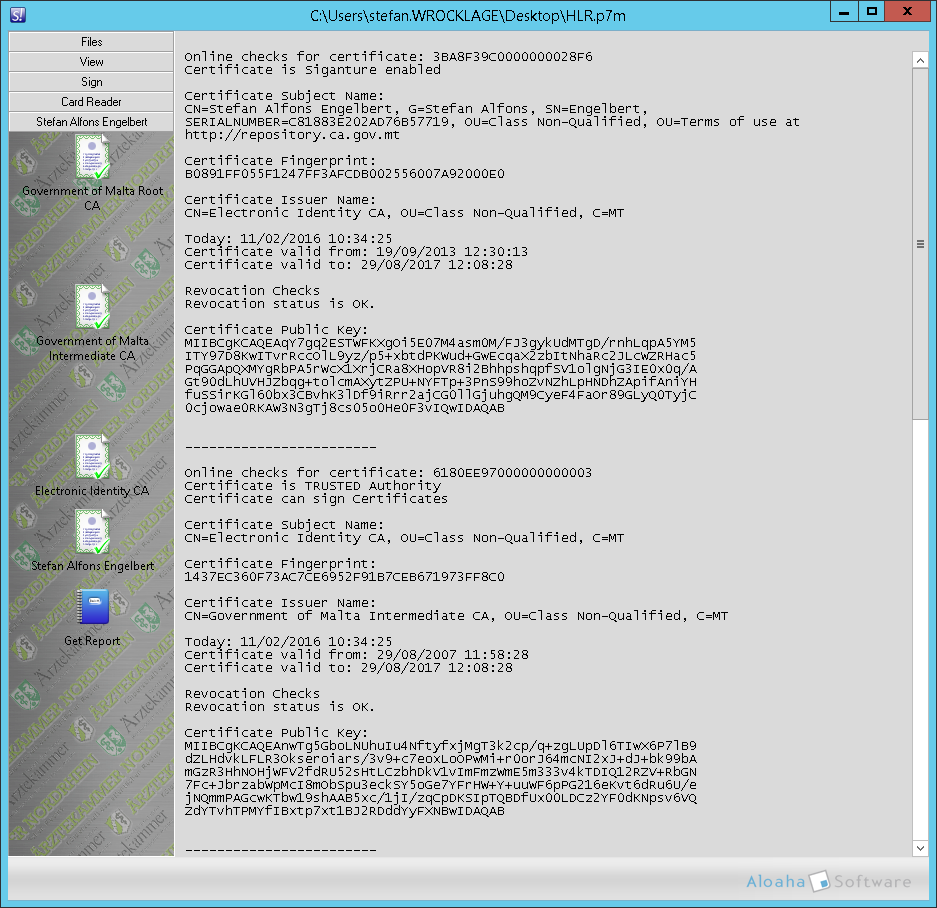Open the Card Reader section

click(92, 102)
